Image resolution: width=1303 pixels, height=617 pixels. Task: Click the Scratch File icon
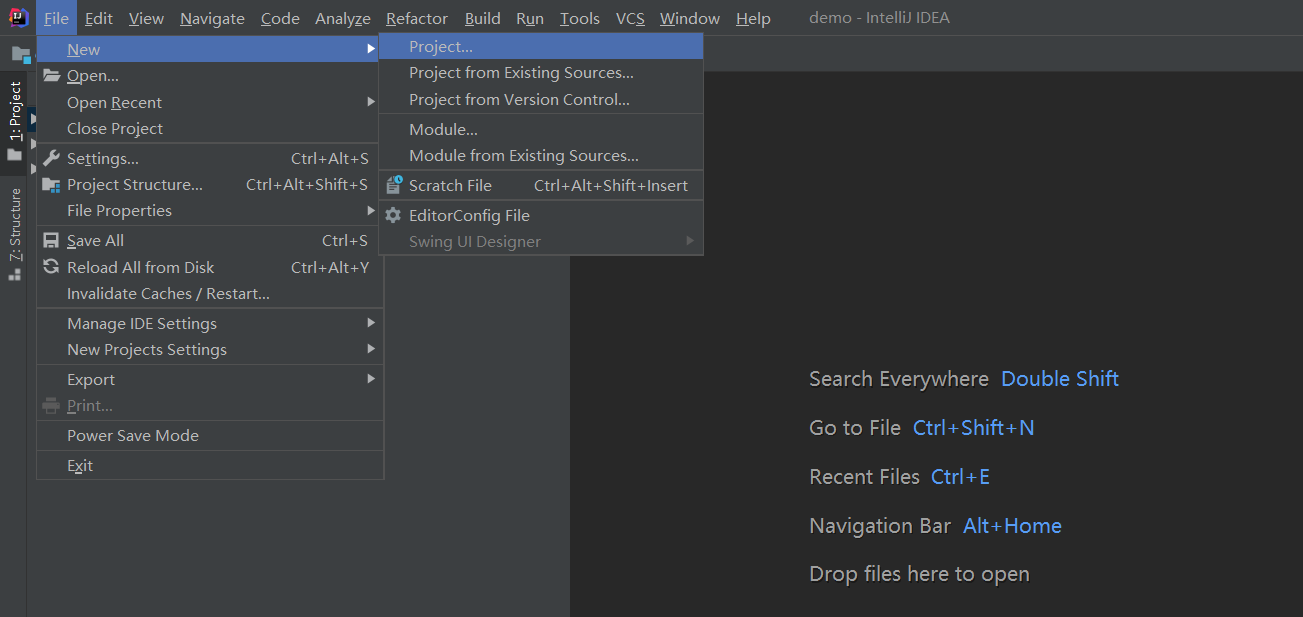point(393,185)
